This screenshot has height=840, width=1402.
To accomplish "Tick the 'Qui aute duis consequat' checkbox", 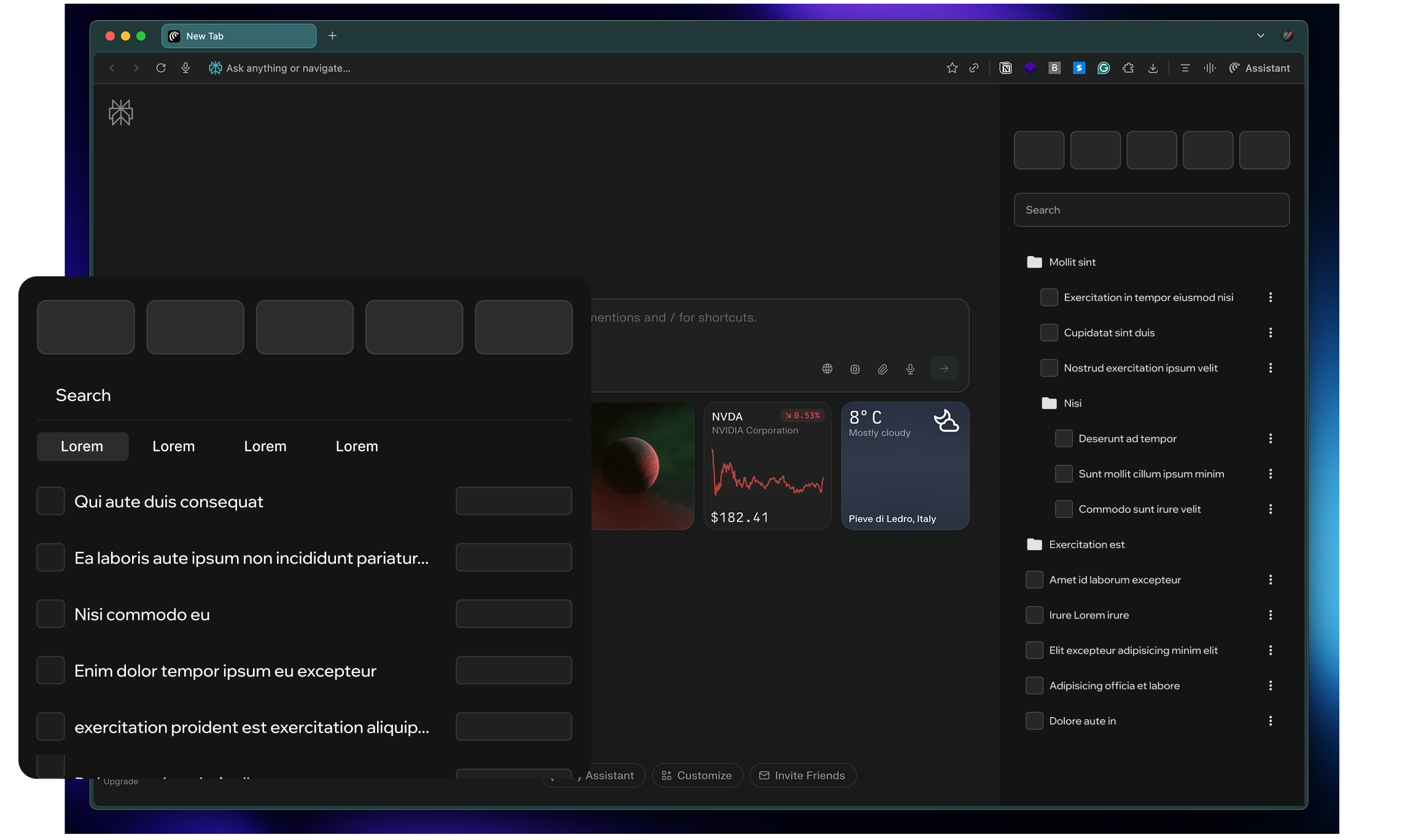I will point(50,501).
